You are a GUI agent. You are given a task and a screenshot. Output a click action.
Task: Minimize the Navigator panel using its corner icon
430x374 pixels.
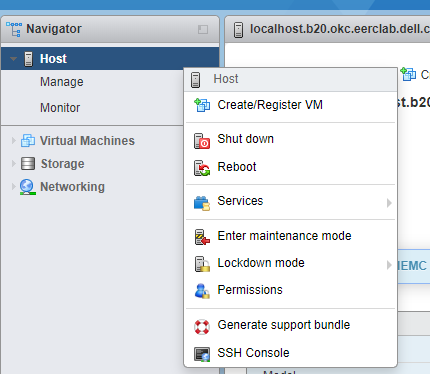tap(203, 29)
